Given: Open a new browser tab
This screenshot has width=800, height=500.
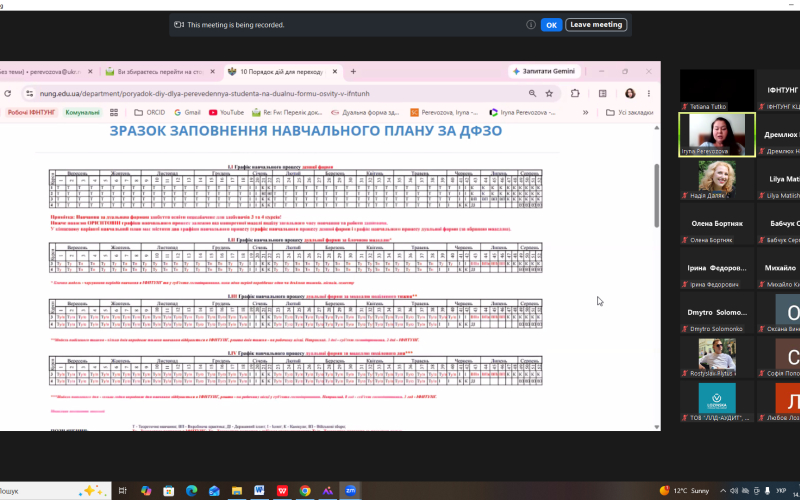Looking at the screenshot, I should [x=353, y=72].
